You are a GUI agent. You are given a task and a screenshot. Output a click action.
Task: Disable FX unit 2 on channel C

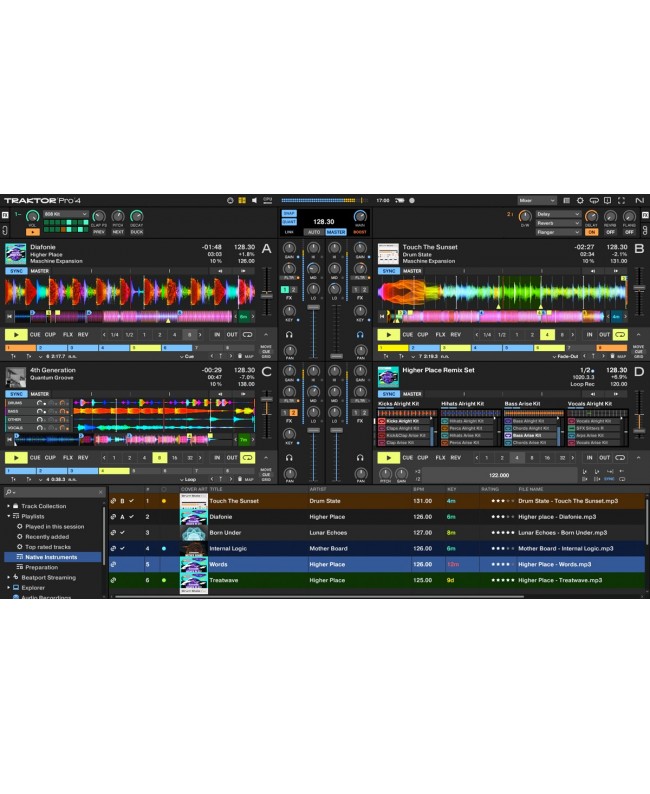[x=293, y=413]
